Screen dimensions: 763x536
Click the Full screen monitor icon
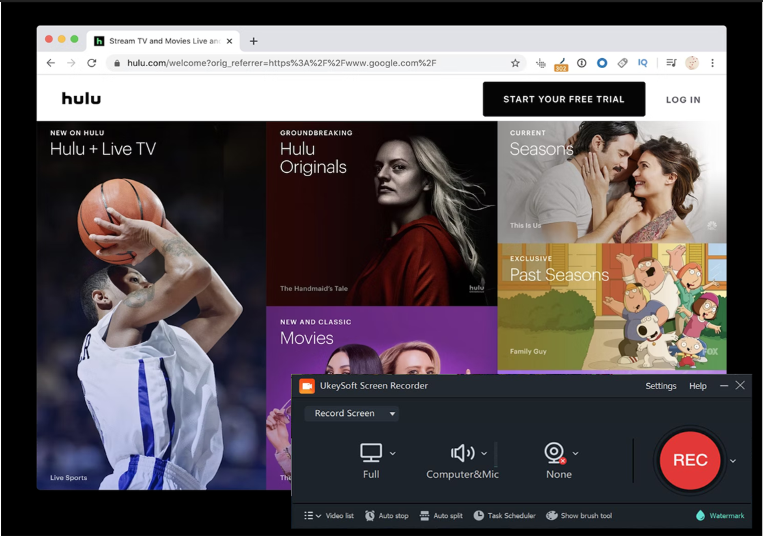pyautogui.click(x=371, y=453)
